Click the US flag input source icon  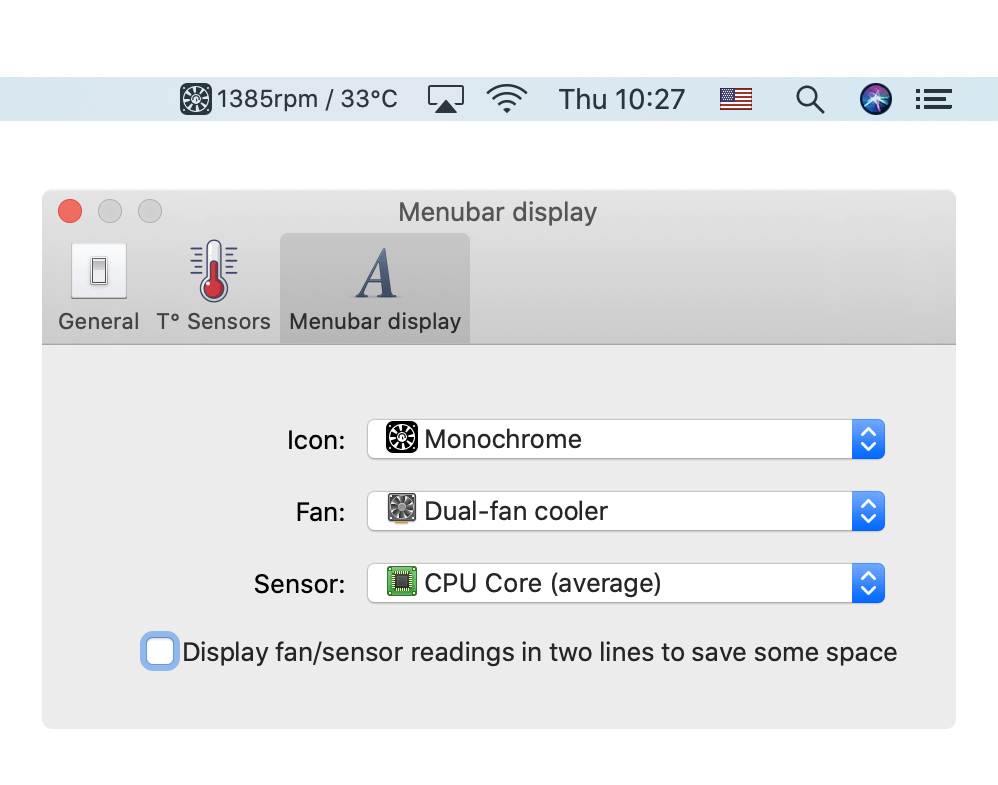[x=735, y=99]
